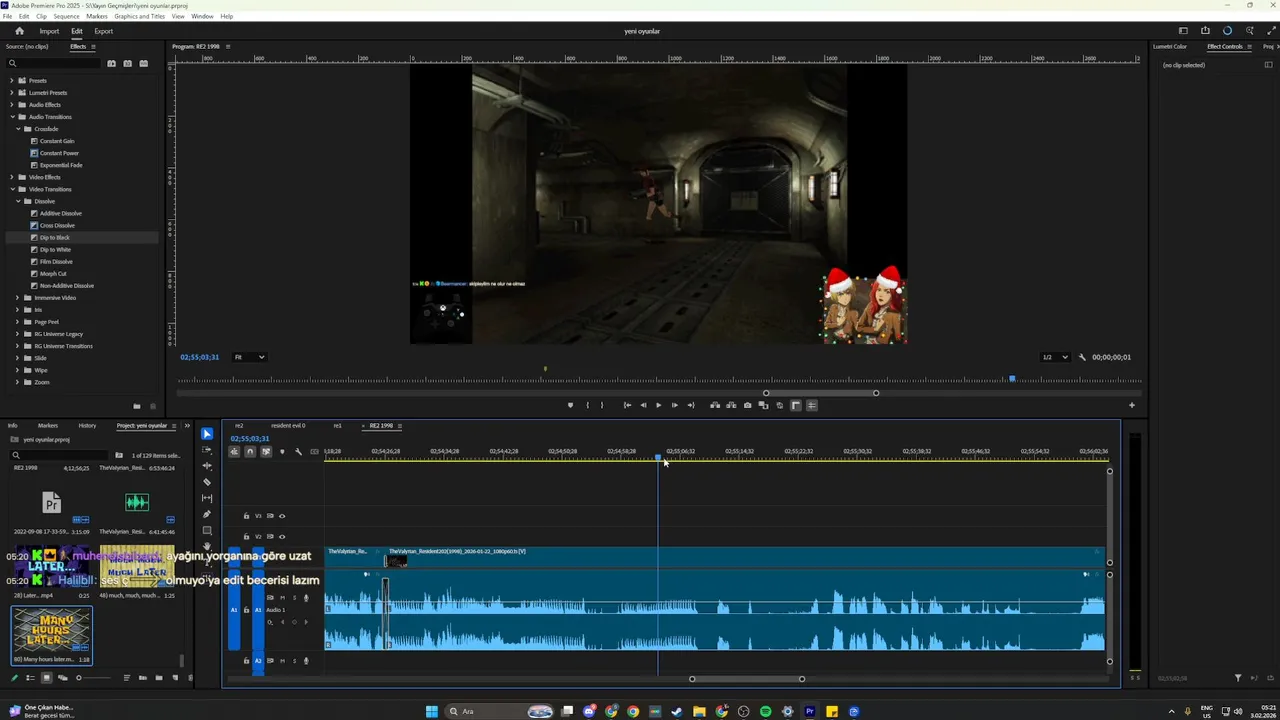Image resolution: width=1280 pixels, height=720 pixels.
Task: Jump playhead to the In point
Action: (x=627, y=405)
